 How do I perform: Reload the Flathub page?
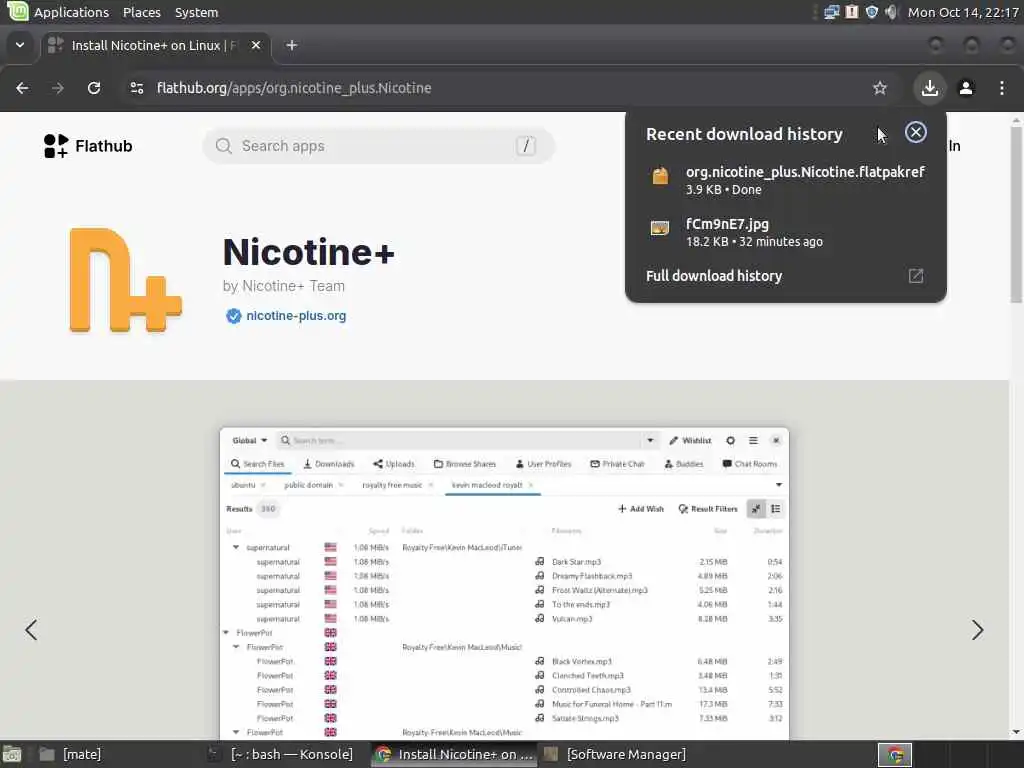pyautogui.click(x=94, y=88)
